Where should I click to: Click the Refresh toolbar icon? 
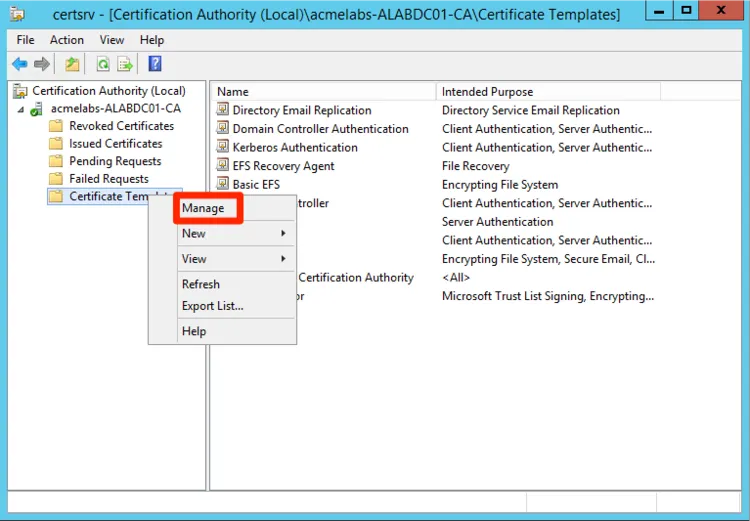click(102, 64)
